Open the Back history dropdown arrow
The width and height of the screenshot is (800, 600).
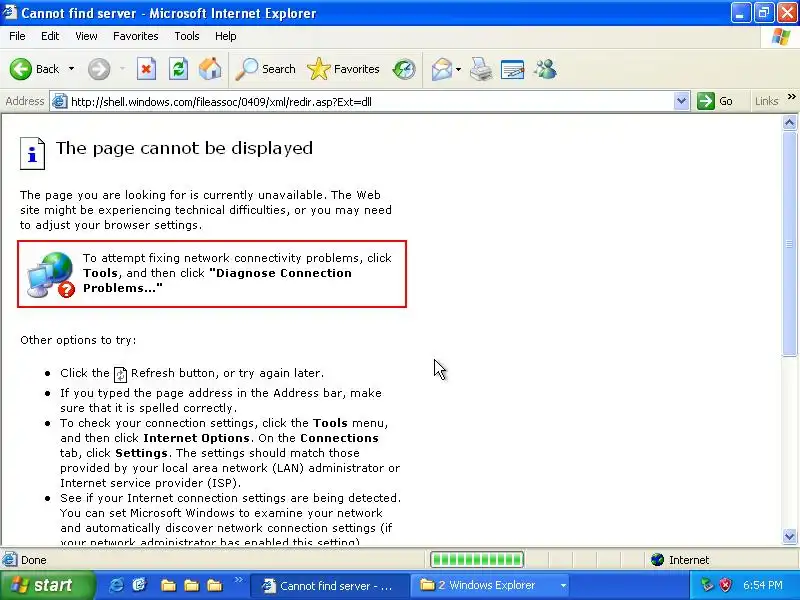71,69
